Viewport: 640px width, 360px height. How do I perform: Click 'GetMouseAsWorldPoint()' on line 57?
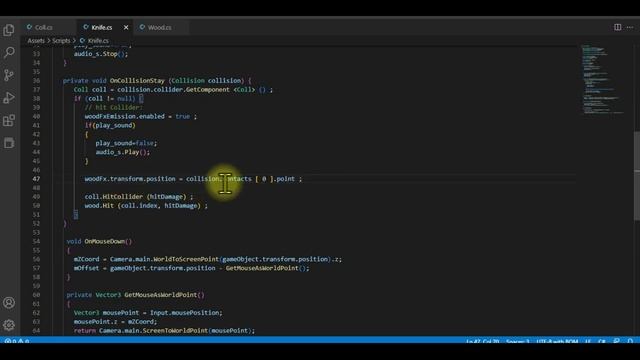(267, 268)
